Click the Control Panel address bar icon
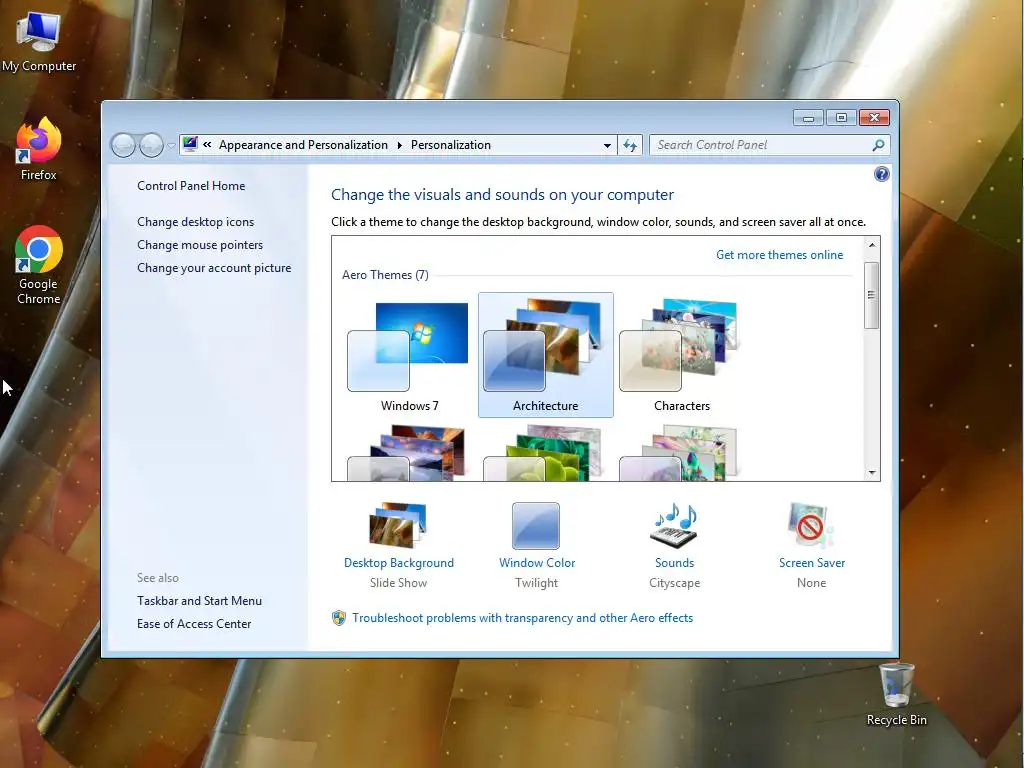Image resolution: width=1024 pixels, height=768 pixels. [190, 144]
